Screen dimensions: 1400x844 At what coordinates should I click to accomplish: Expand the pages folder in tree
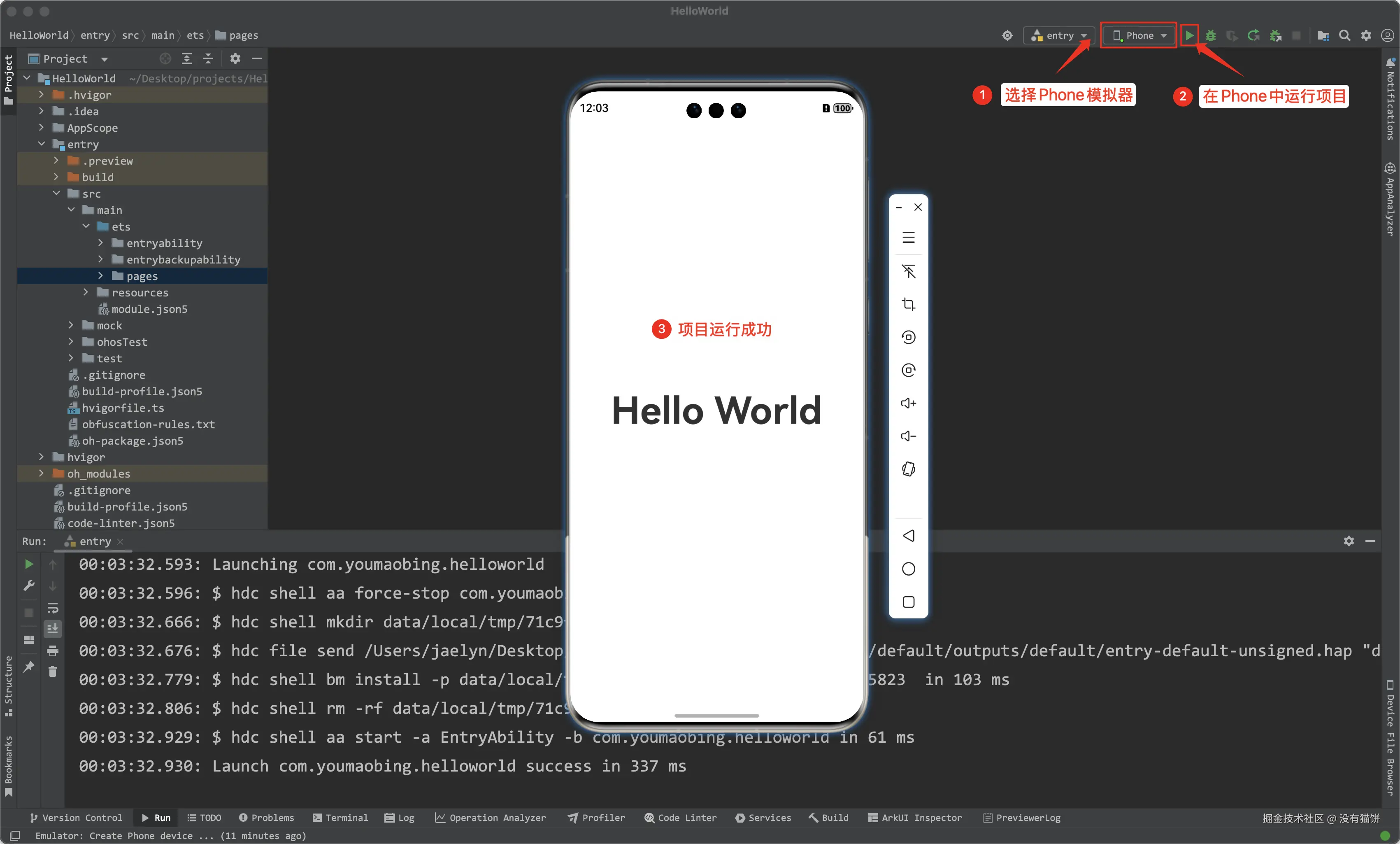[x=100, y=276]
